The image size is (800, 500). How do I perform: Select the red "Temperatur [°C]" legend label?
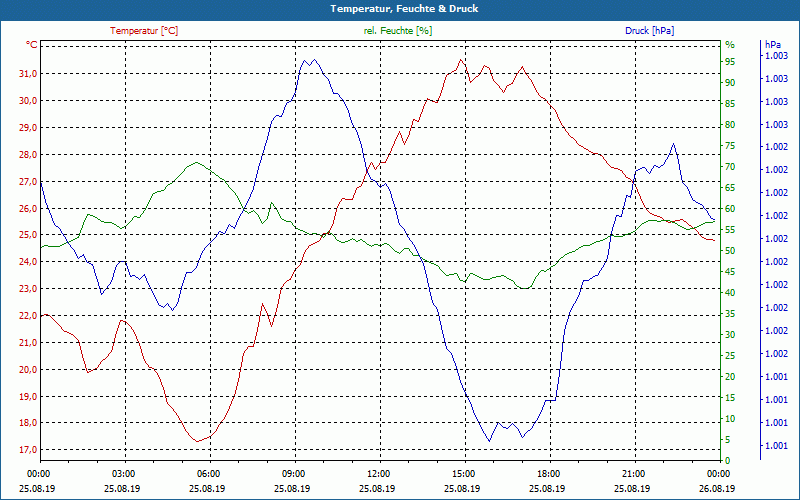(144, 31)
